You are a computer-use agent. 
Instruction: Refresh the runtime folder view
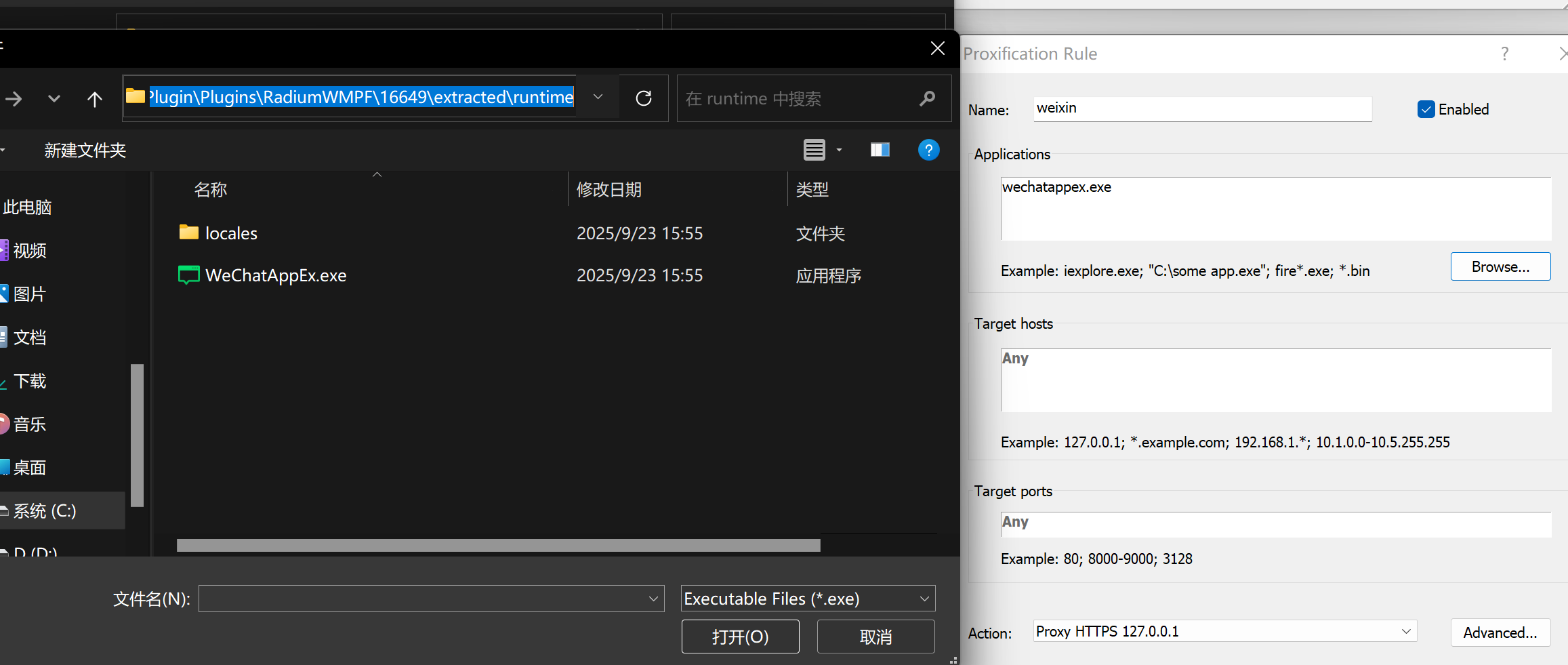(x=644, y=98)
